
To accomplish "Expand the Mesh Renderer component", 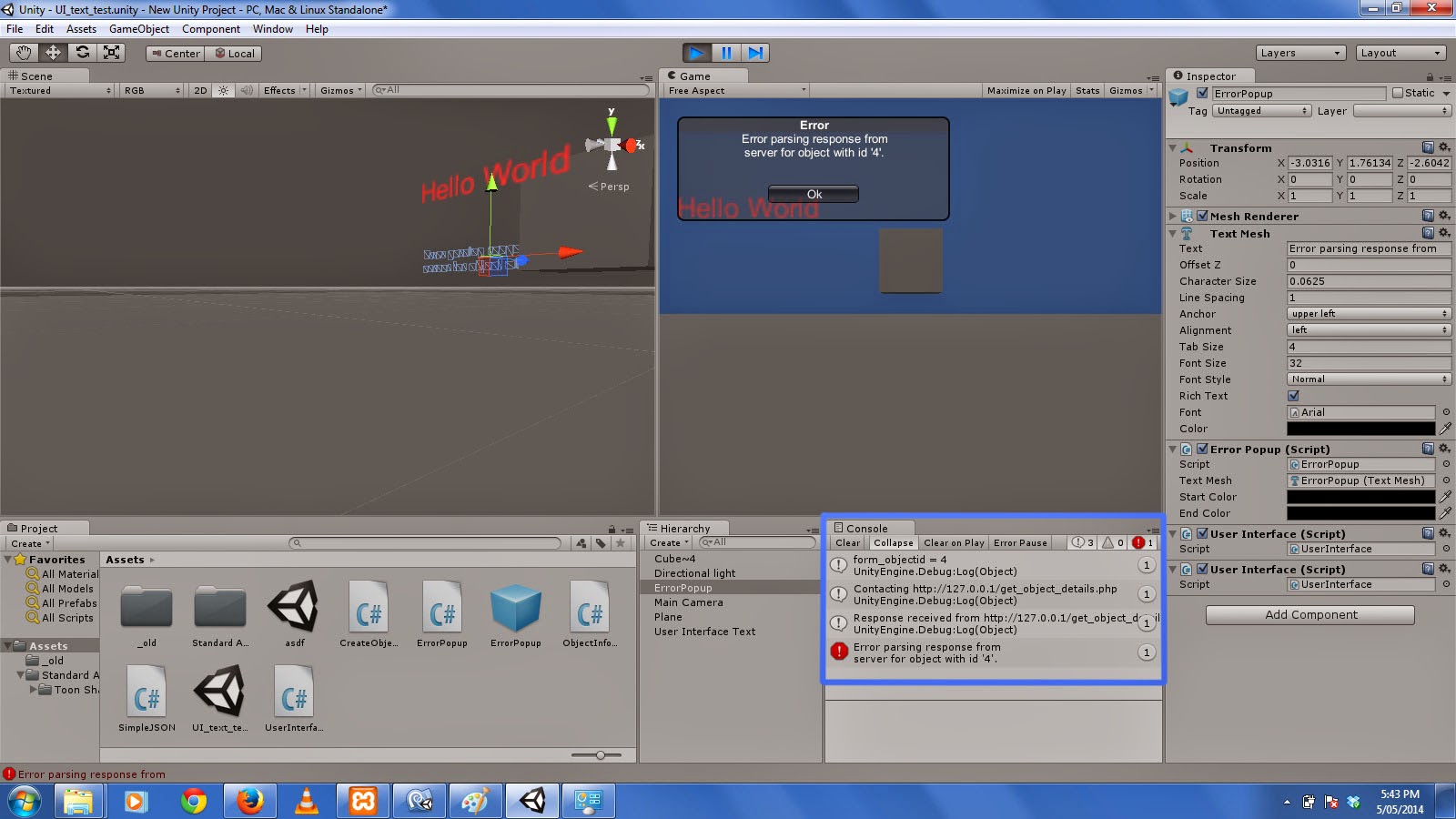I will (x=1172, y=216).
